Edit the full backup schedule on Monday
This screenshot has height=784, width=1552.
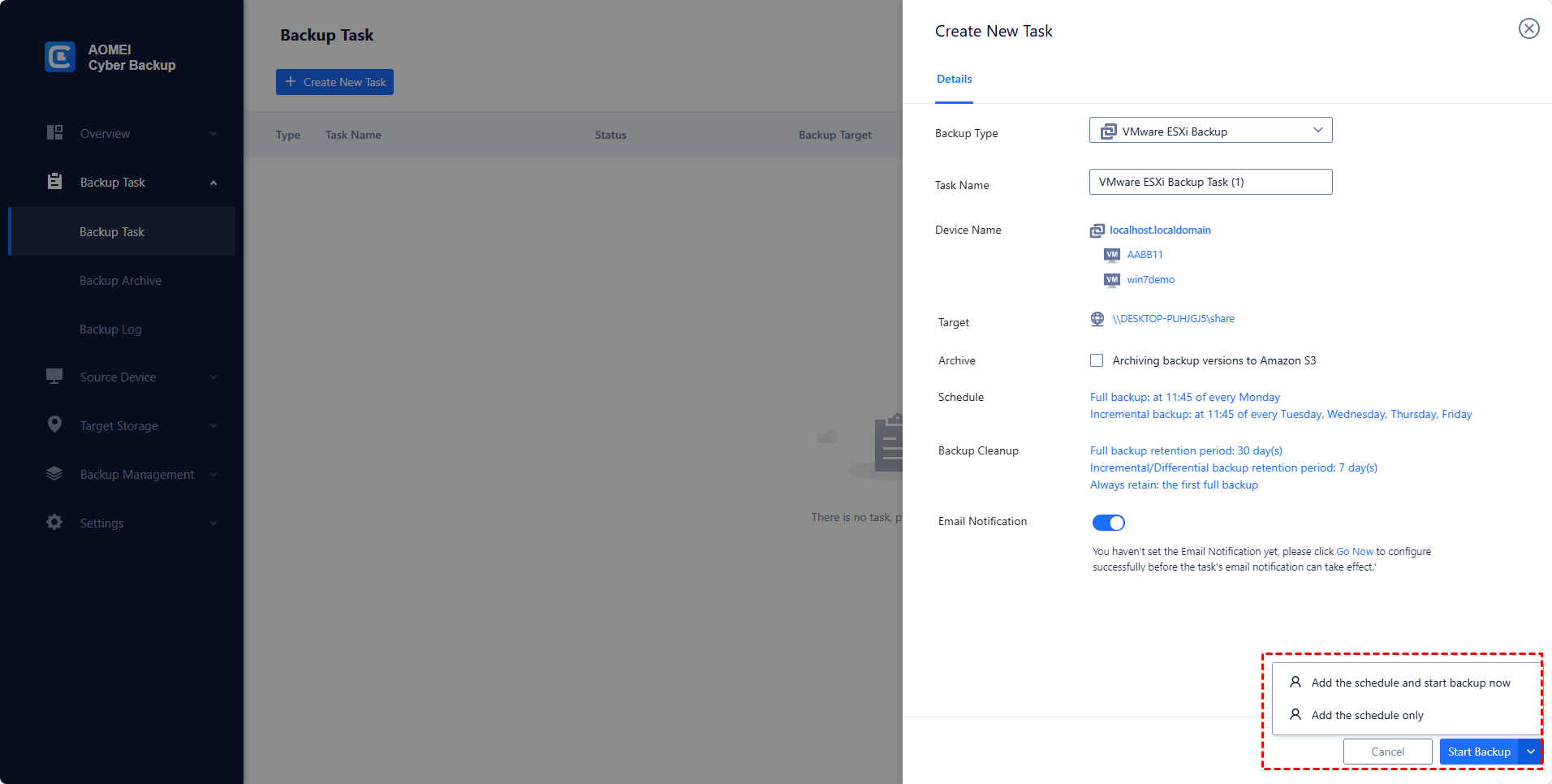tap(1185, 397)
